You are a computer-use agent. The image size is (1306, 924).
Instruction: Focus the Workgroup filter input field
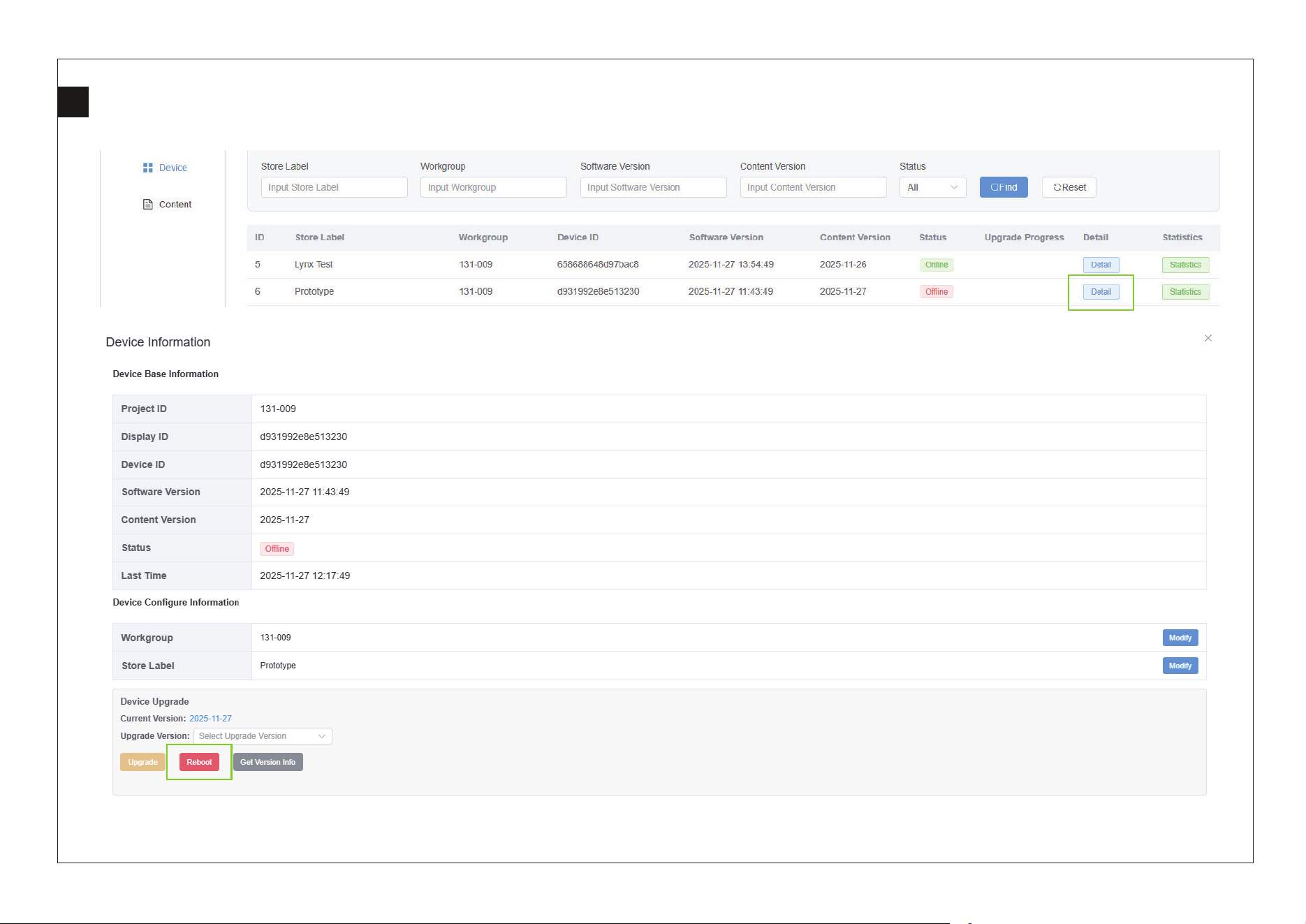[493, 187]
